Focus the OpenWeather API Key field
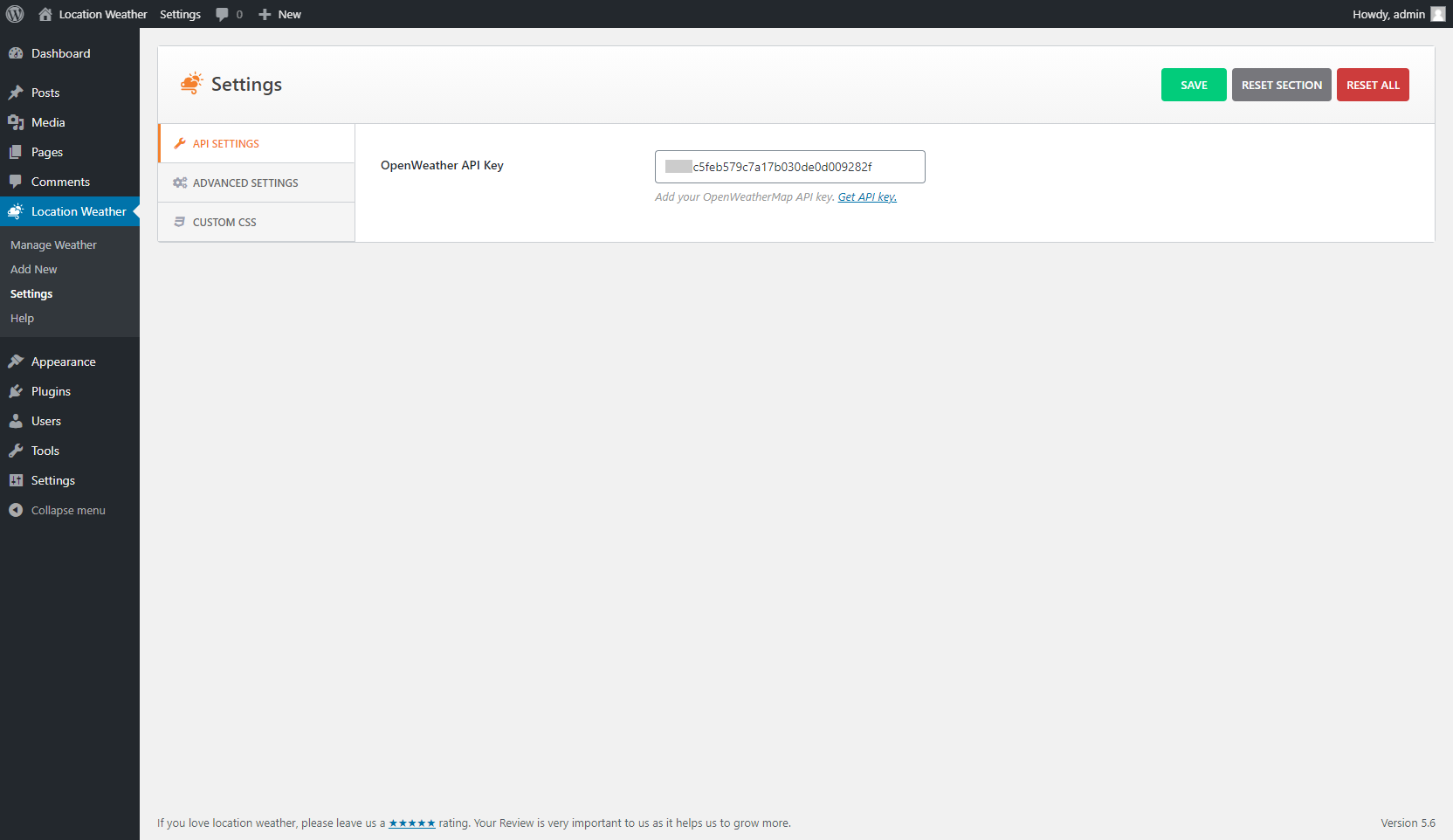The width and height of the screenshot is (1453, 840). click(x=790, y=167)
